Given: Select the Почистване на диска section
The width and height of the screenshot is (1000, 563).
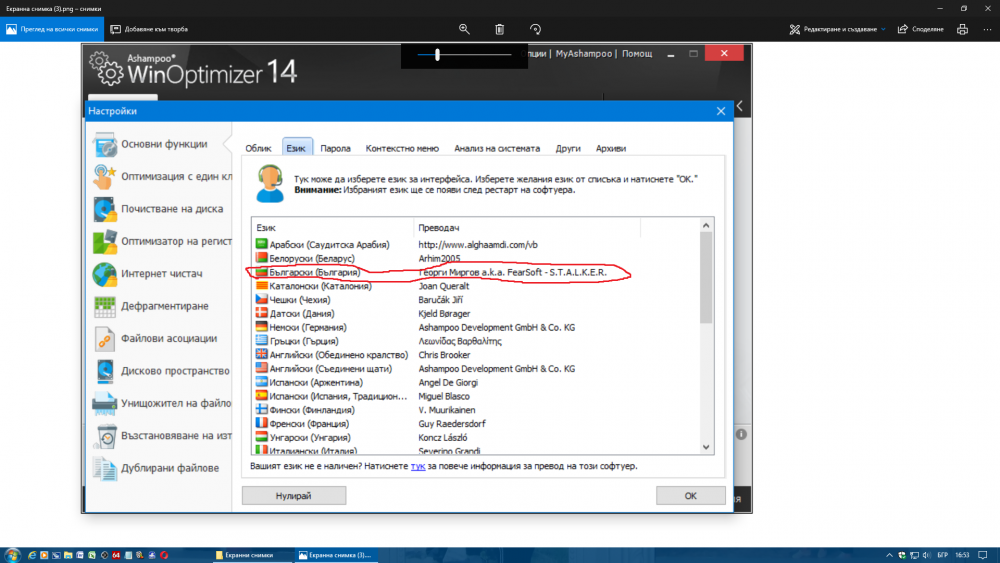Looking at the screenshot, I should coord(159,209).
